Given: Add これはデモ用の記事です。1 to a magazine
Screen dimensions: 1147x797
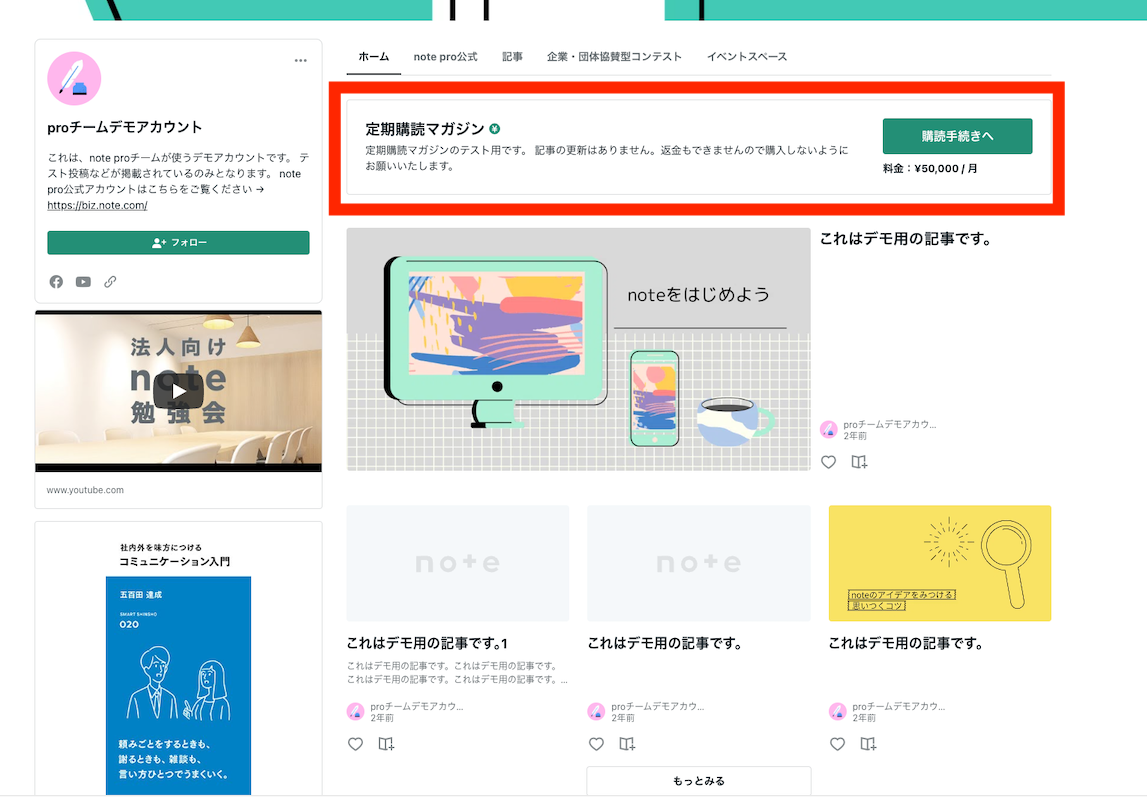Looking at the screenshot, I should pyautogui.click(x=386, y=744).
